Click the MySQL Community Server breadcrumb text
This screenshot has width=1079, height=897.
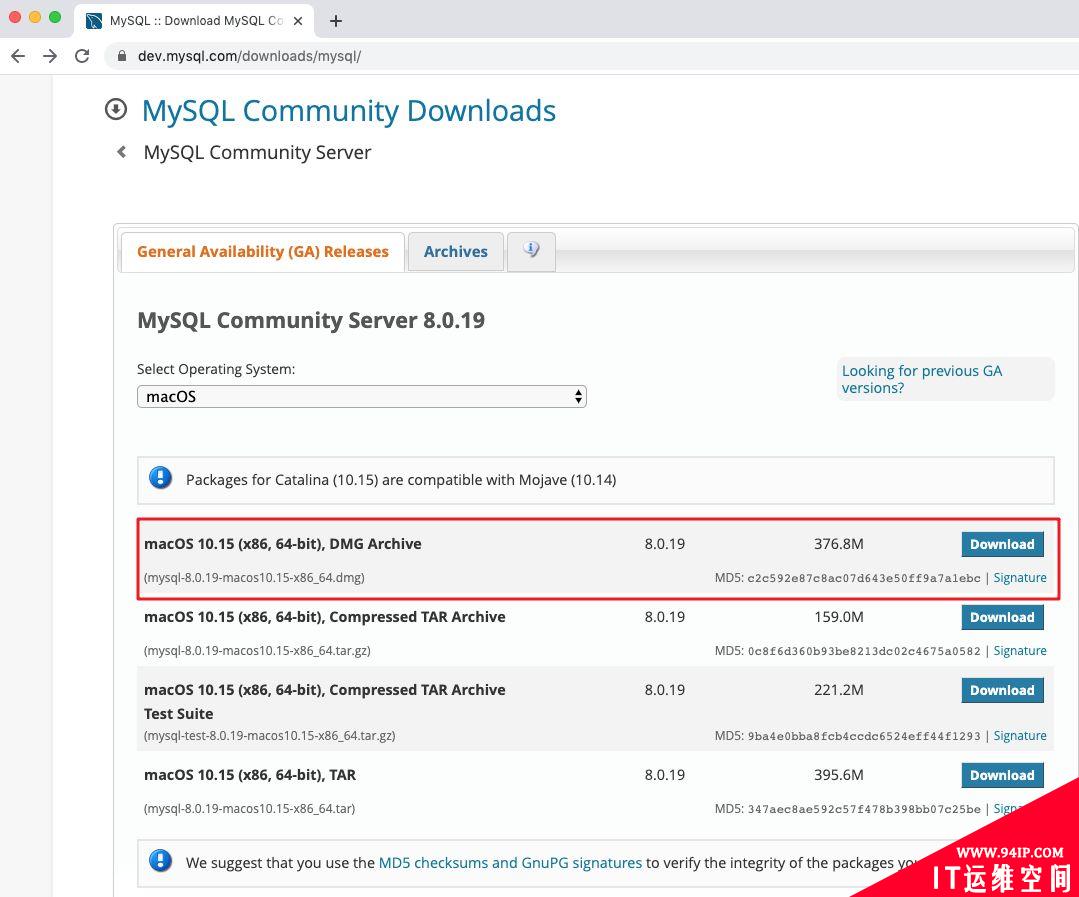[x=257, y=152]
